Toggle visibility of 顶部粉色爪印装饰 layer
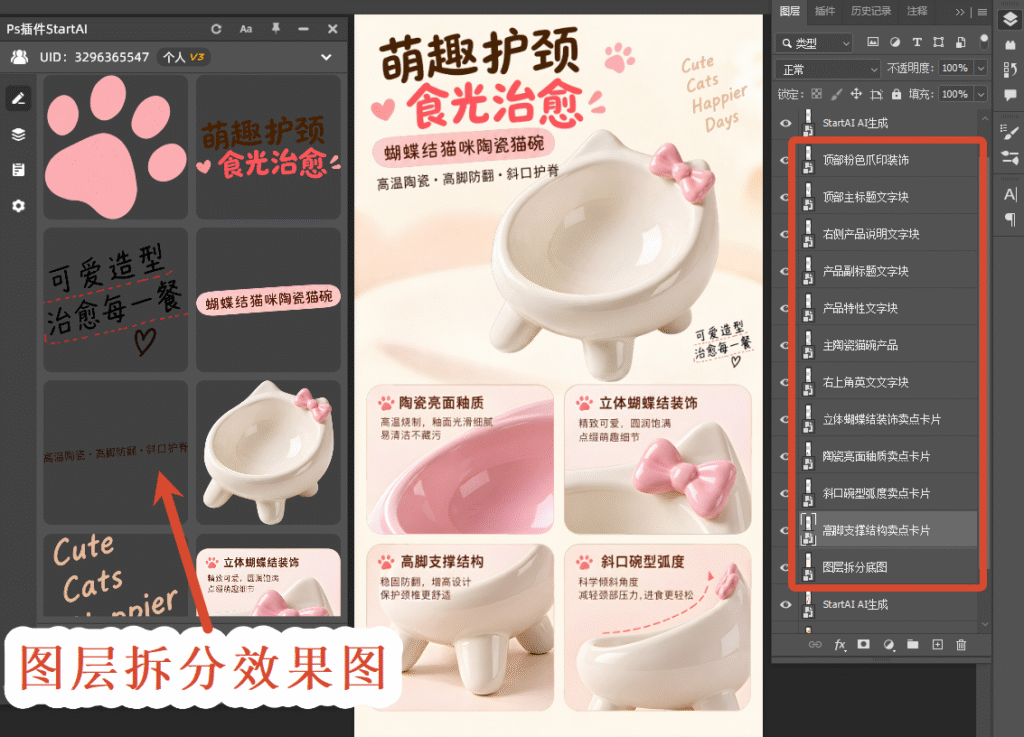 tap(786, 160)
